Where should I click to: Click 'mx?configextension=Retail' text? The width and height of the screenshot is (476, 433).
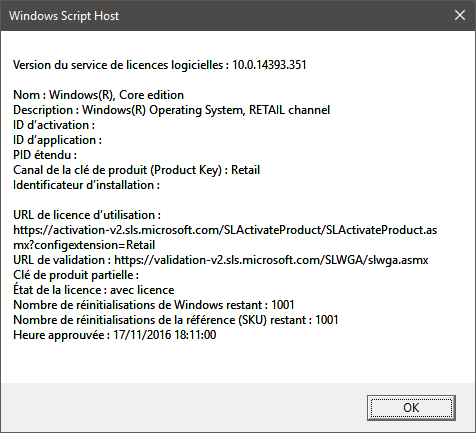pos(84,245)
